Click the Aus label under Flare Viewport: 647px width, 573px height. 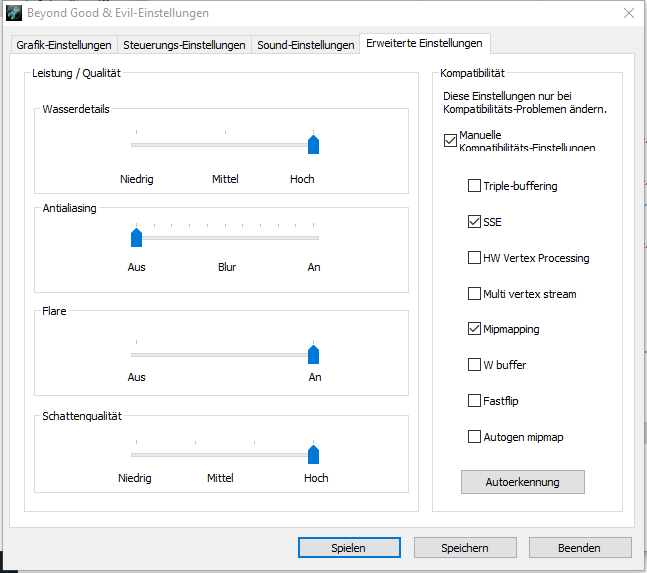point(137,377)
